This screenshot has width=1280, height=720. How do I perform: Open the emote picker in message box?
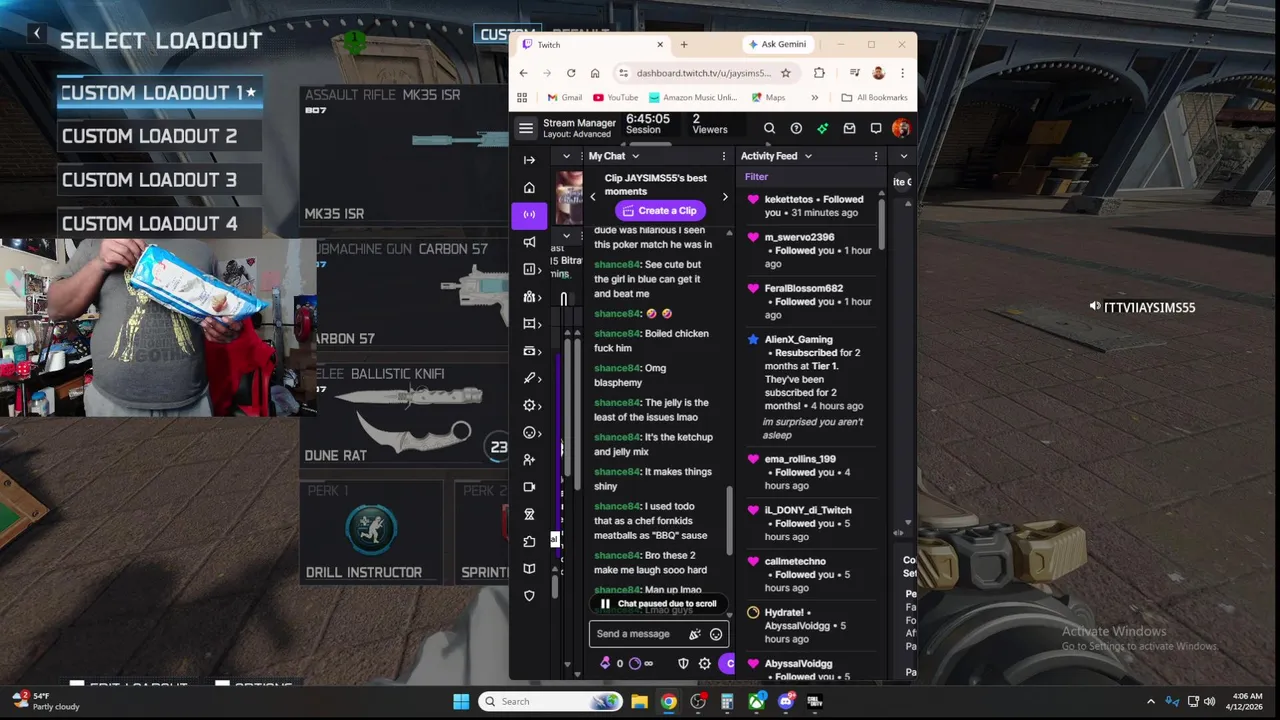(x=716, y=634)
